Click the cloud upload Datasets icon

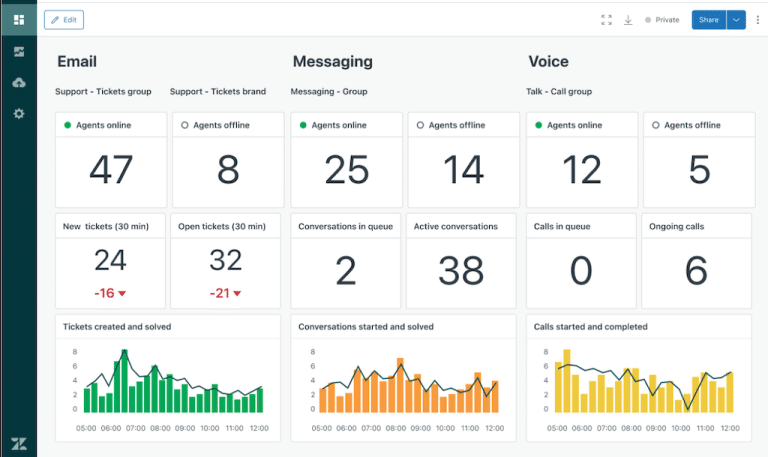pyautogui.click(x=18, y=82)
